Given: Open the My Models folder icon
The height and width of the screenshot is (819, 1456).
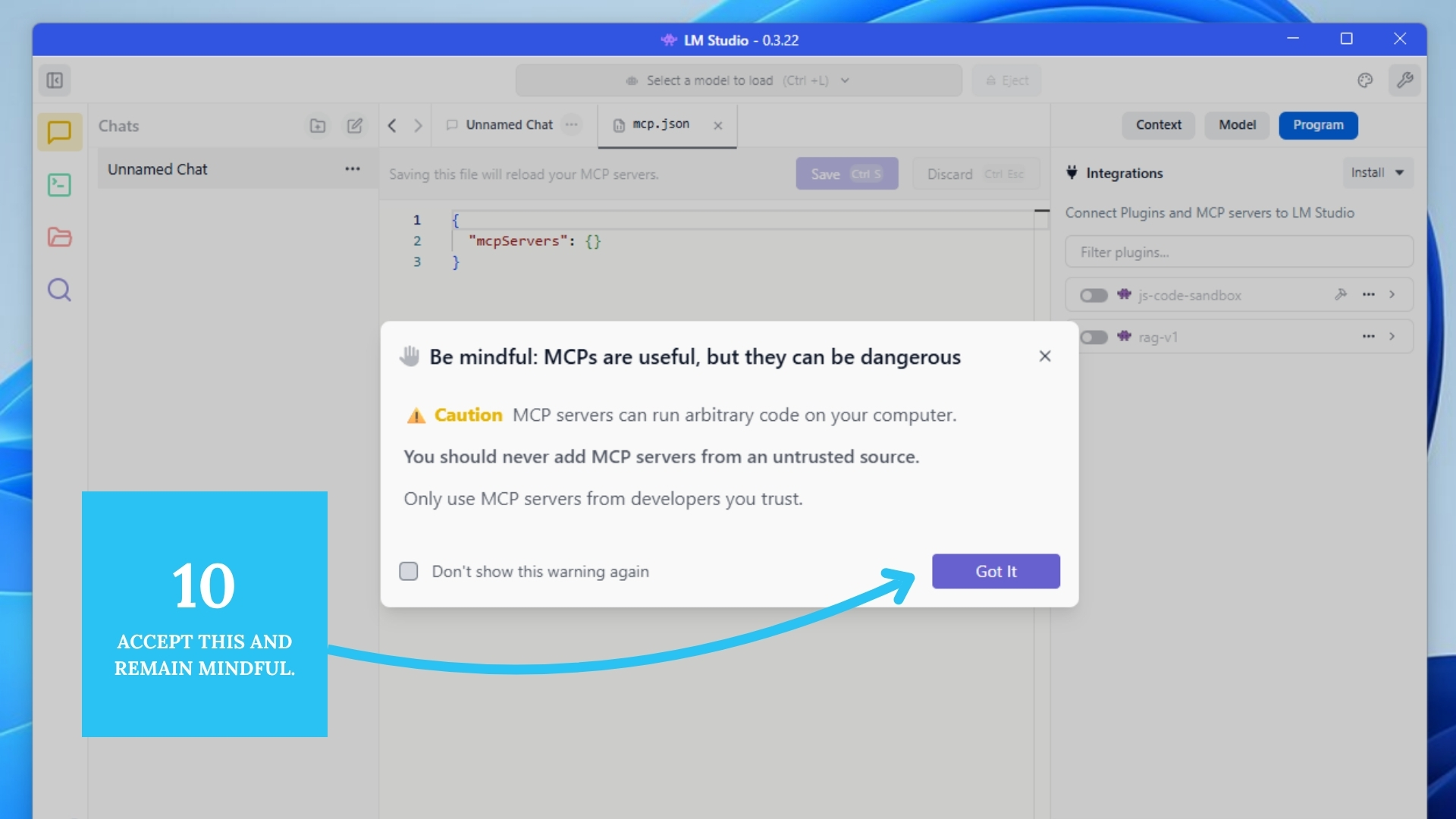Looking at the screenshot, I should [59, 237].
